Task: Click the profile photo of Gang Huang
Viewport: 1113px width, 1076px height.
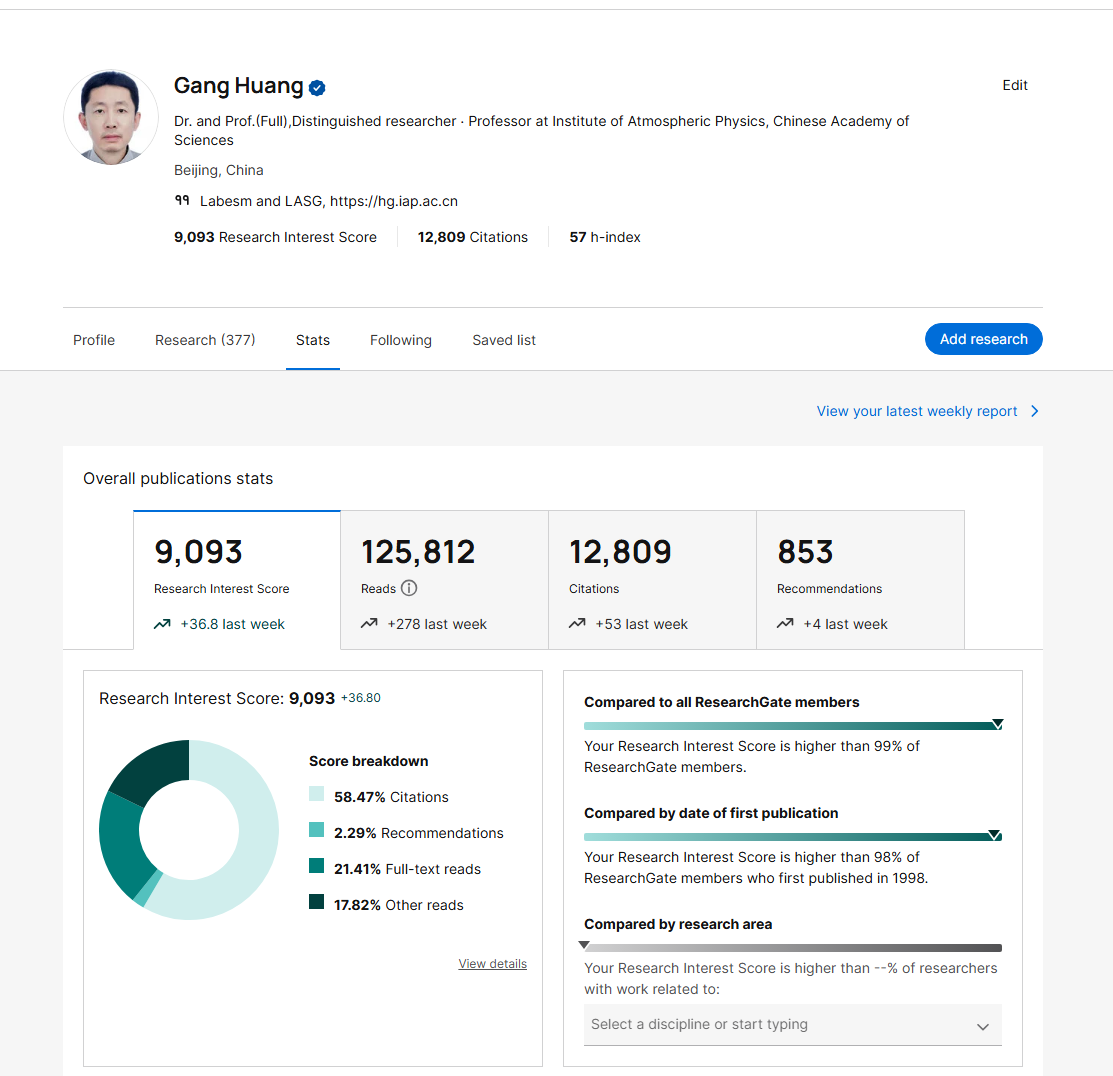Action: pos(111,117)
